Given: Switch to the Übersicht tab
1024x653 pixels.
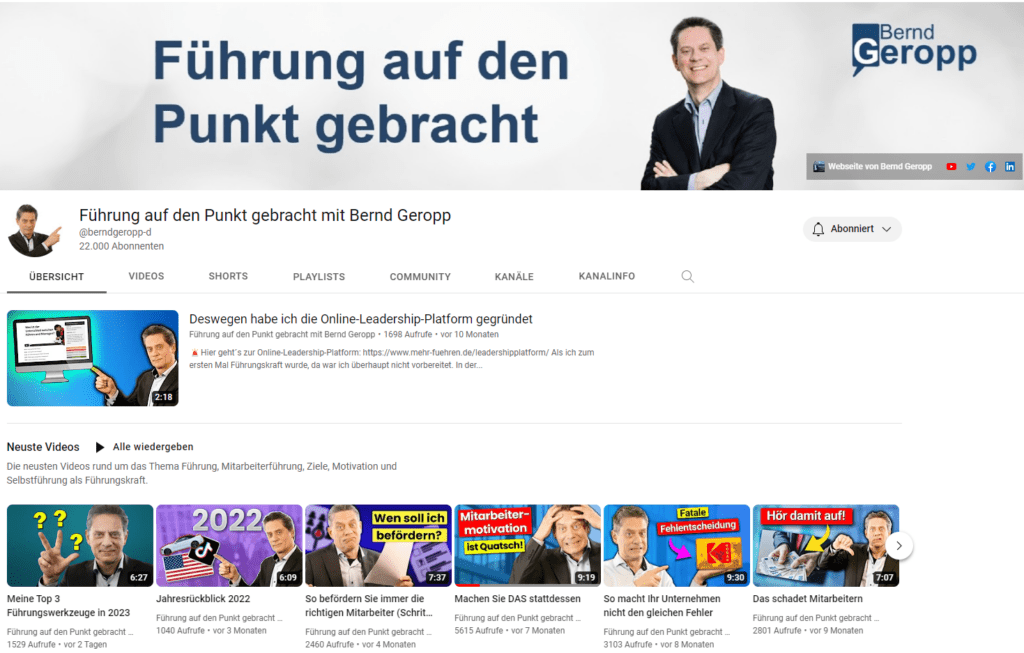Looking at the screenshot, I should tap(57, 277).
